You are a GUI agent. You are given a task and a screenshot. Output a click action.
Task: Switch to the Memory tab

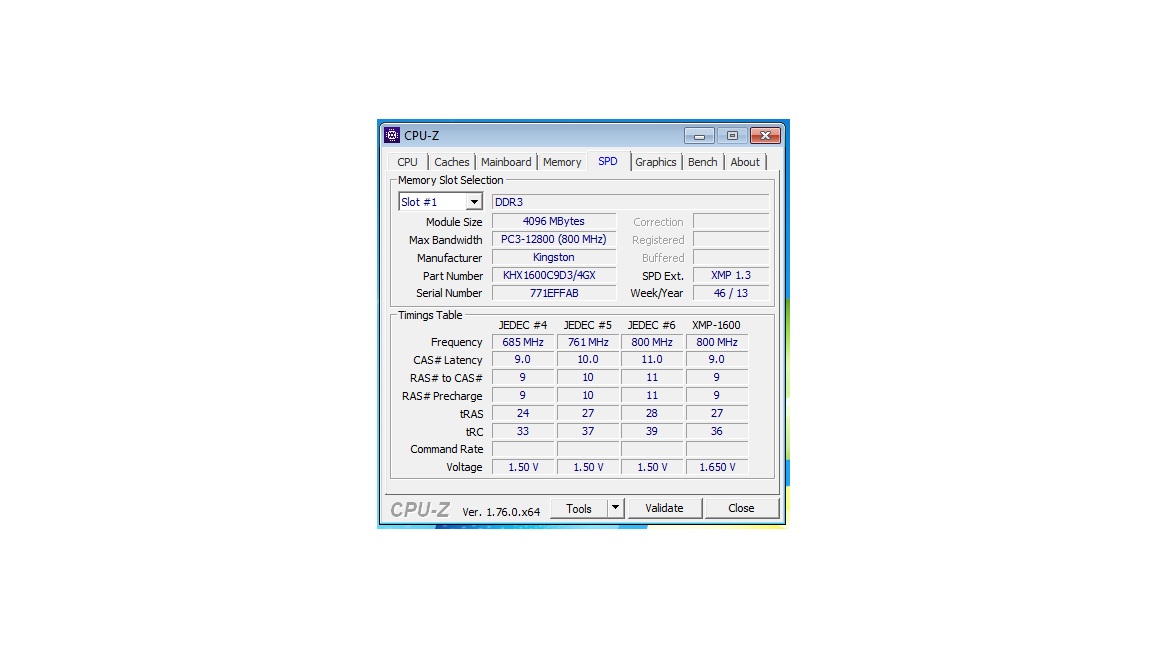[x=562, y=162]
